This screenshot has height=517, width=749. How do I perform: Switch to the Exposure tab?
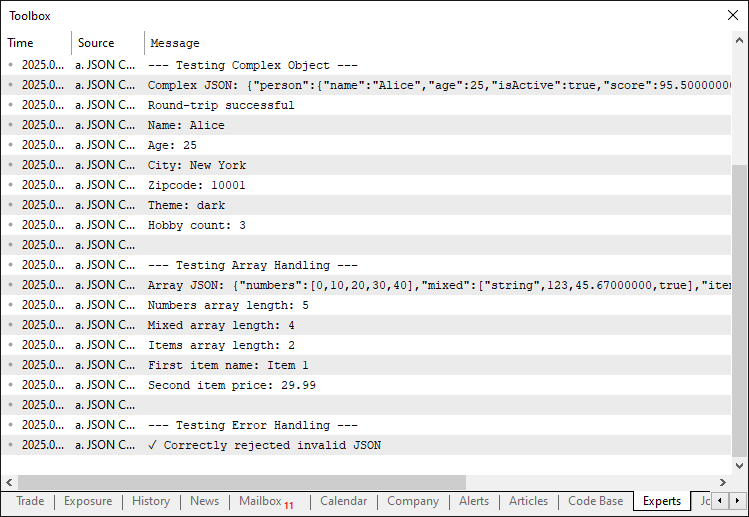coord(88,501)
